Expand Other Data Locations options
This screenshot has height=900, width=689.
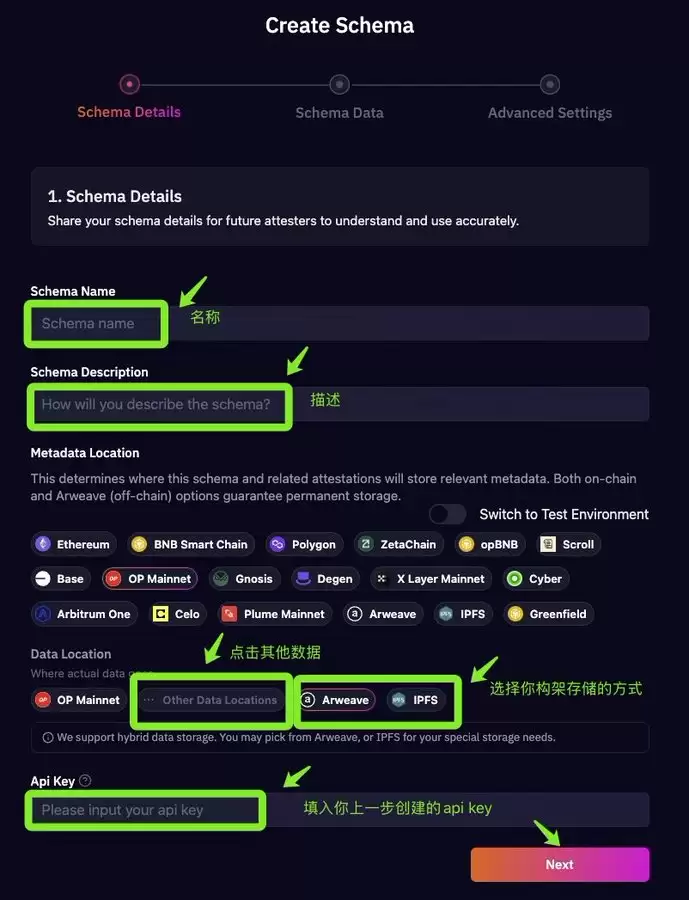click(211, 700)
